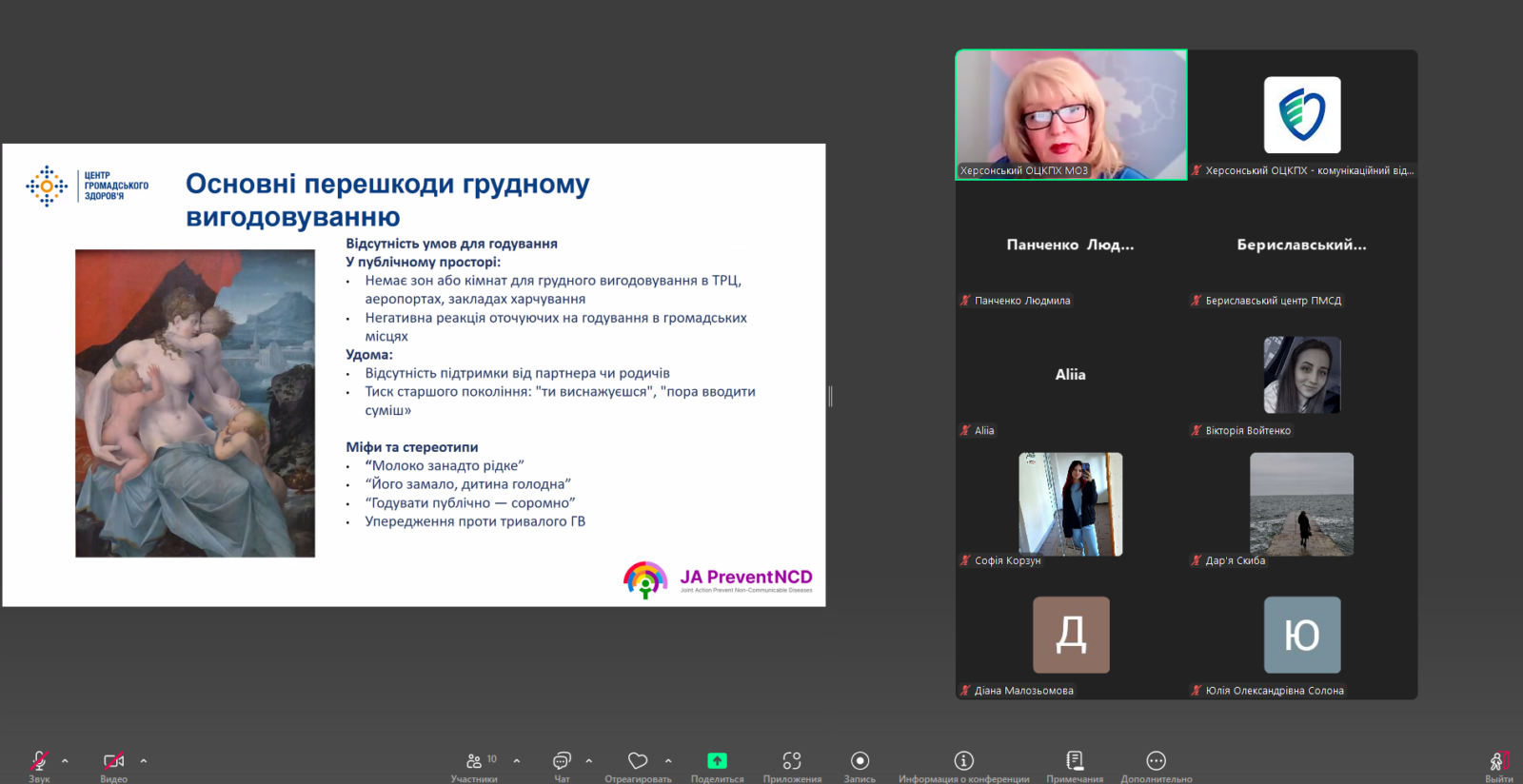Open the Отреагировать reactions heart icon
This screenshot has height=784, width=1523.
638,761
